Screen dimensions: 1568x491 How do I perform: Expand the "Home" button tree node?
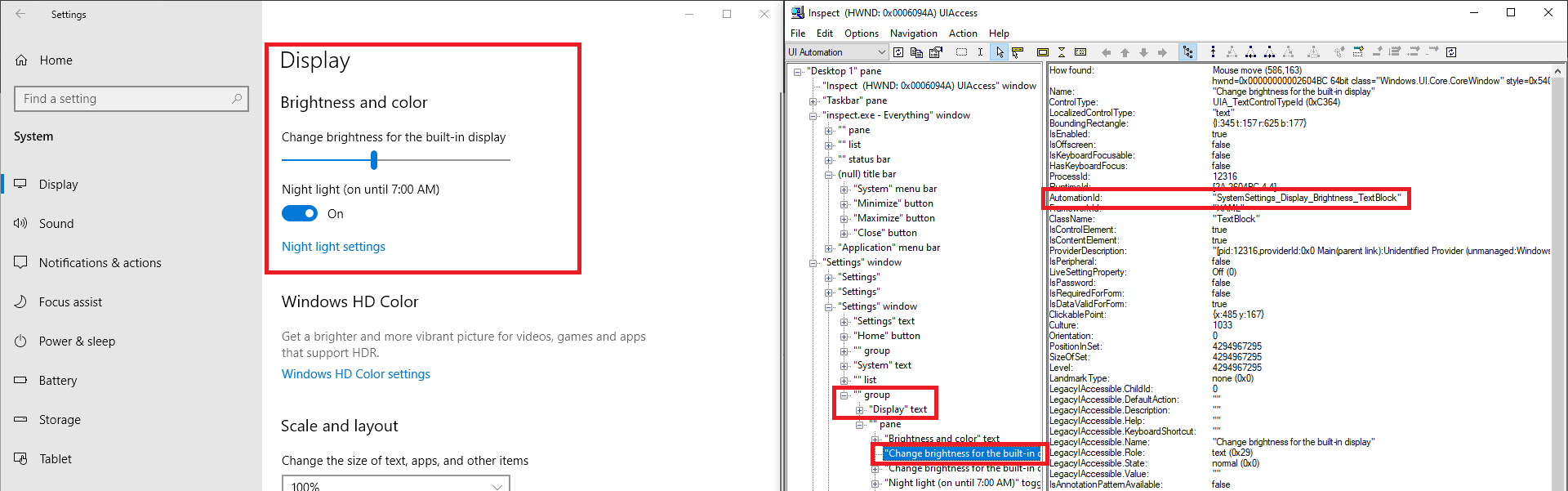point(844,337)
